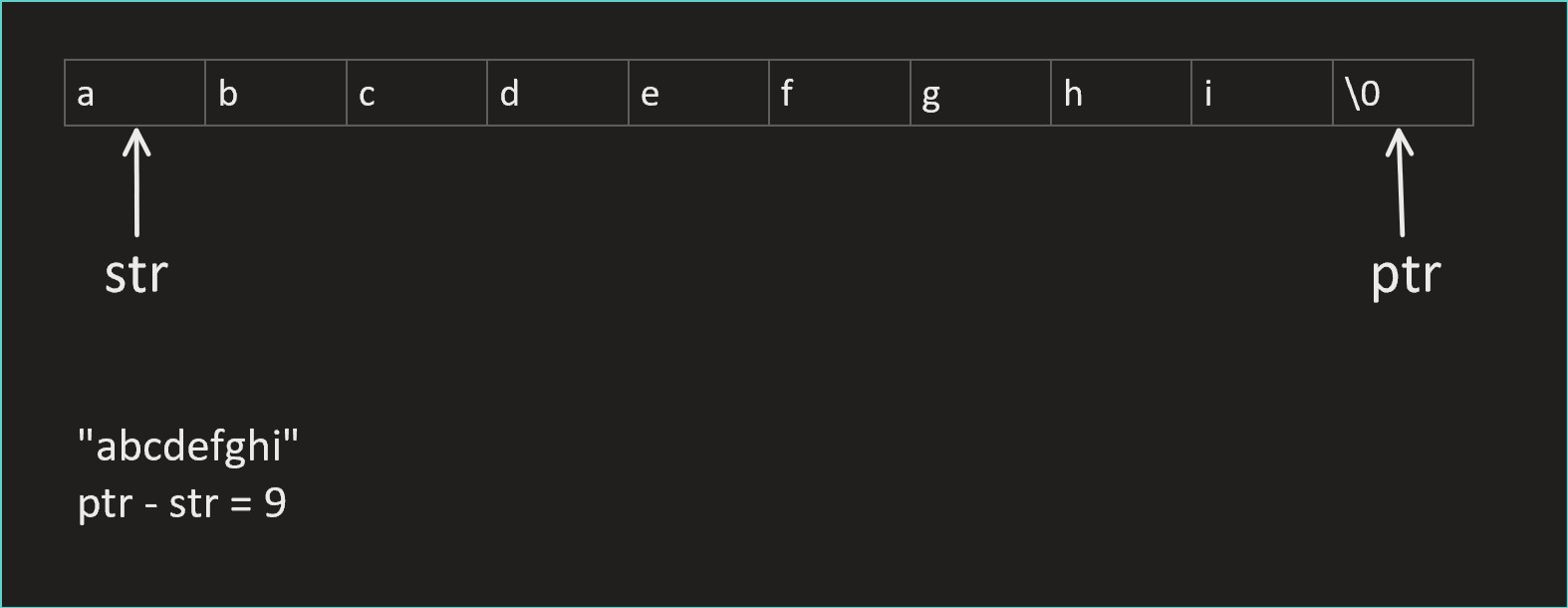Select the null terminator \0 cell

[x=1403, y=93]
